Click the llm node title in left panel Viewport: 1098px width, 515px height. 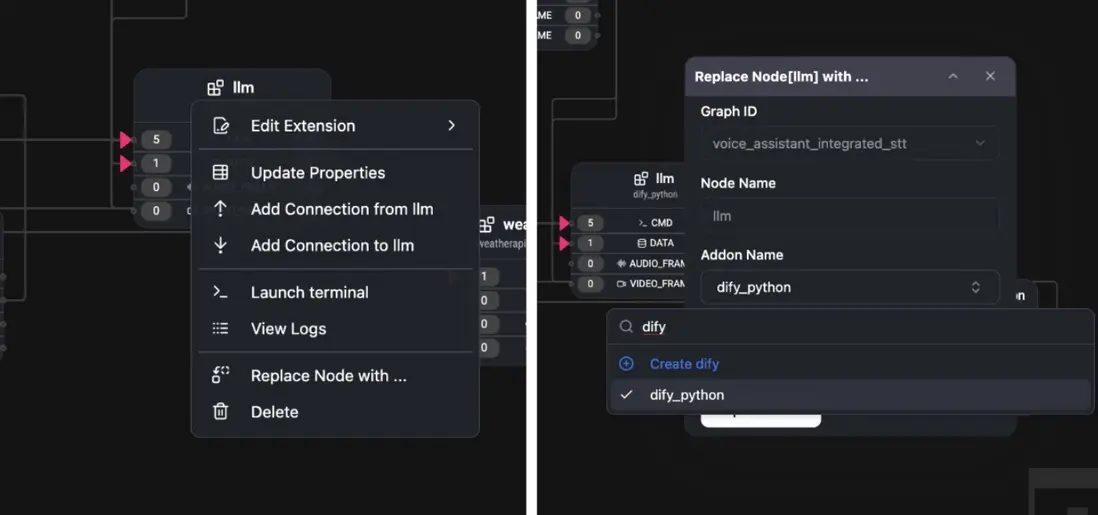coord(243,88)
